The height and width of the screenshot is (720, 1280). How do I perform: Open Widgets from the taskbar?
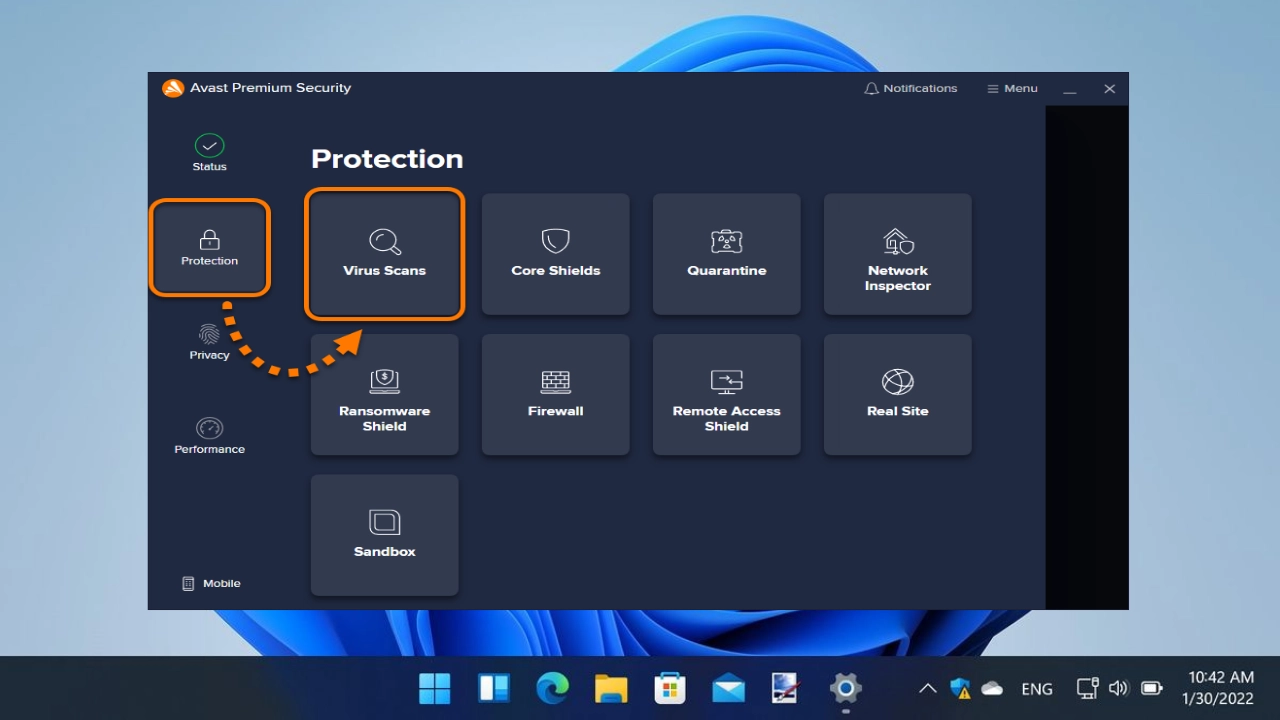pos(494,688)
